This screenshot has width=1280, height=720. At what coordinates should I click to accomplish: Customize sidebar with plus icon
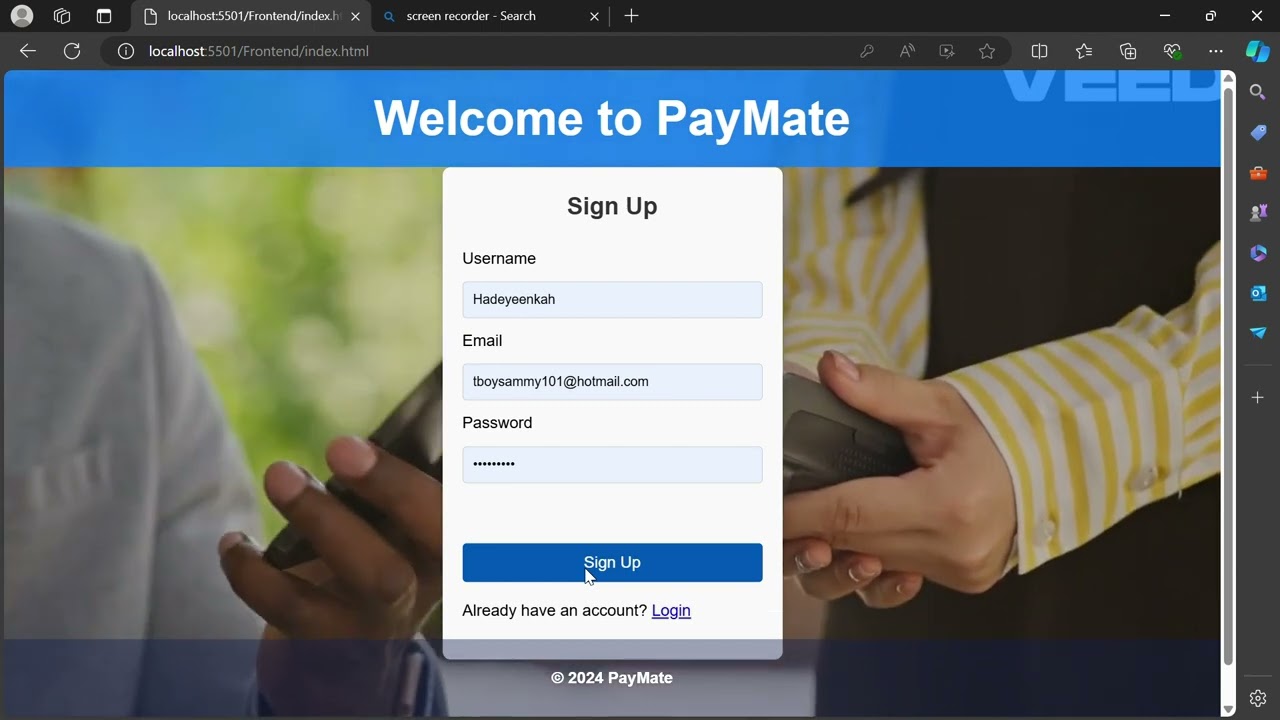click(x=1258, y=398)
